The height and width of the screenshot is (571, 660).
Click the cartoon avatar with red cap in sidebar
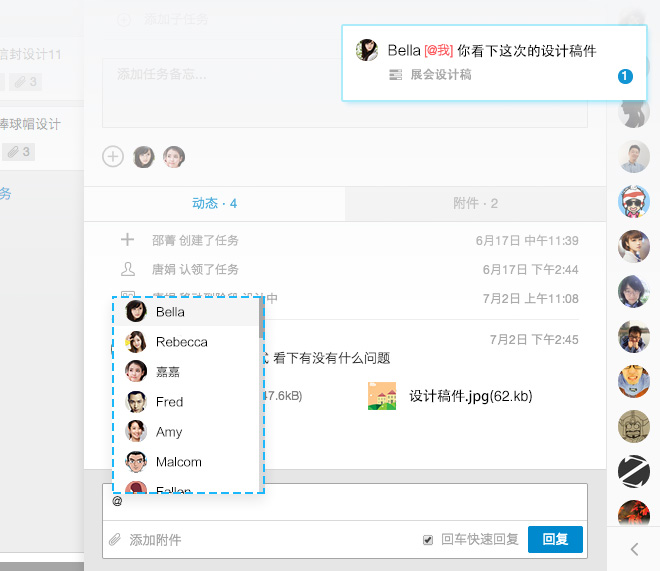tap(634, 201)
